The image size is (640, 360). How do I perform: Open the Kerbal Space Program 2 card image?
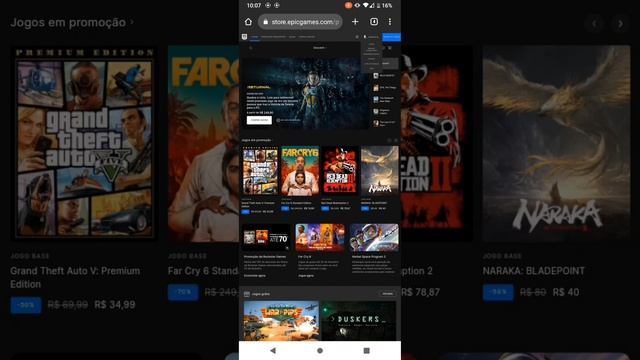point(374,237)
